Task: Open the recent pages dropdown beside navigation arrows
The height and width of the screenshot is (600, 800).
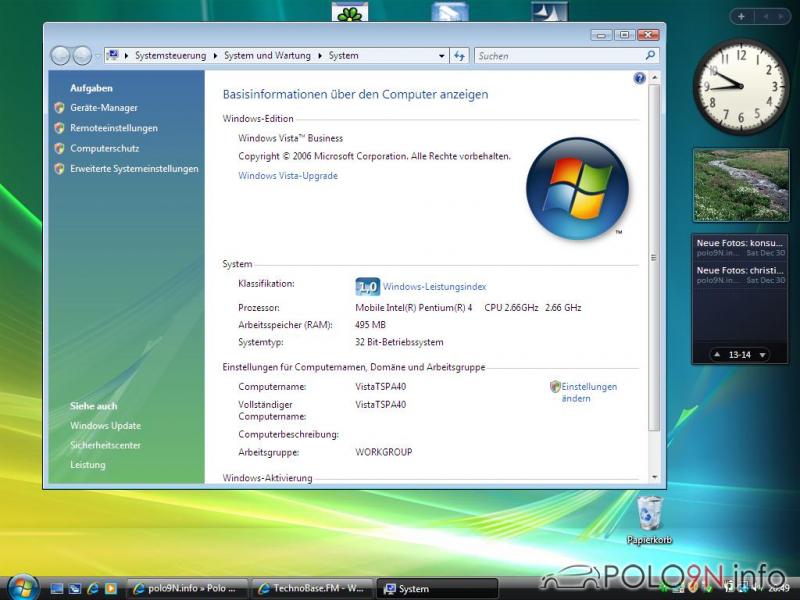Action: click(x=97, y=56)
